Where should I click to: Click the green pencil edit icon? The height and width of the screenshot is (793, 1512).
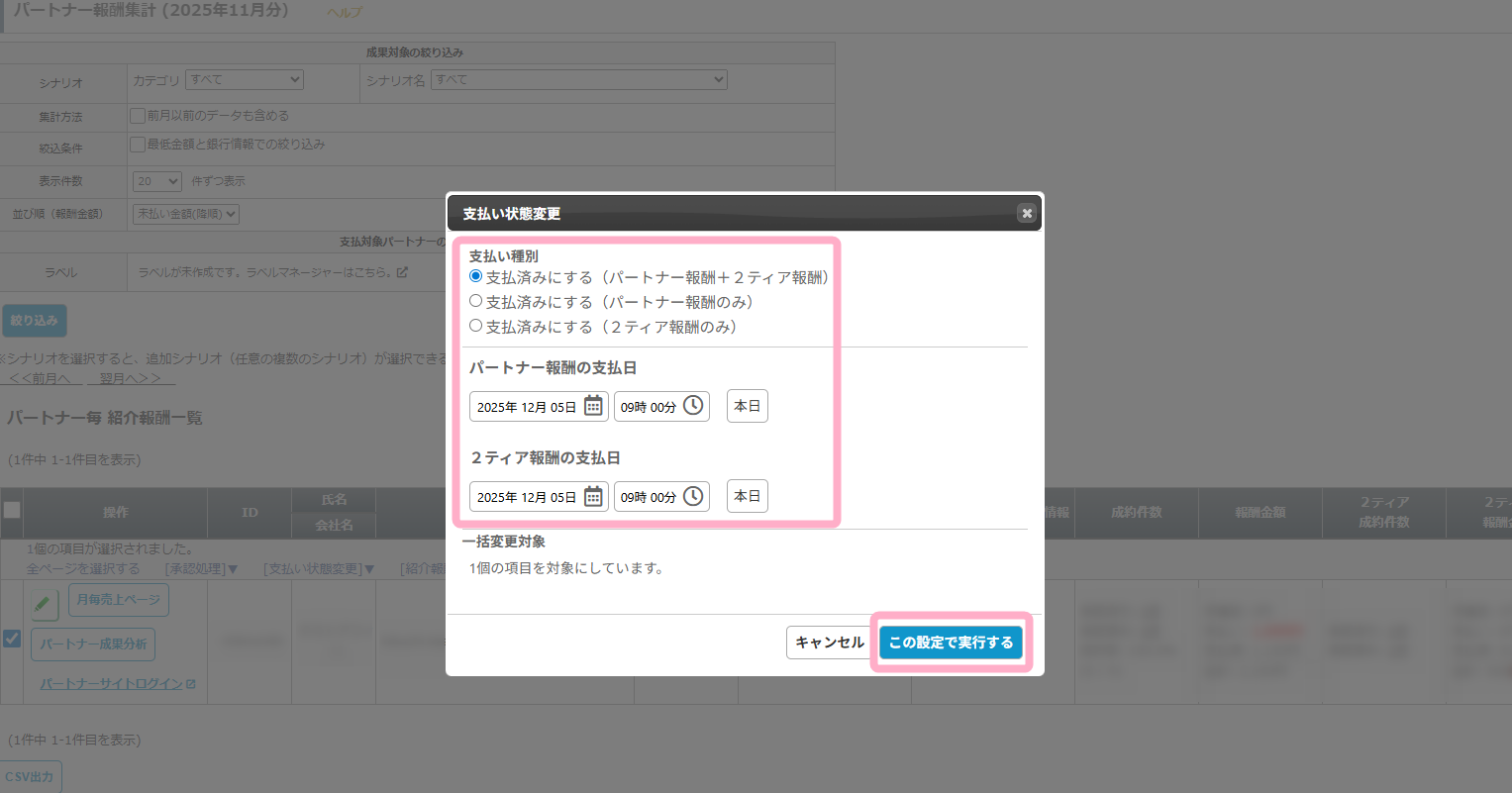tap(45, 603)
